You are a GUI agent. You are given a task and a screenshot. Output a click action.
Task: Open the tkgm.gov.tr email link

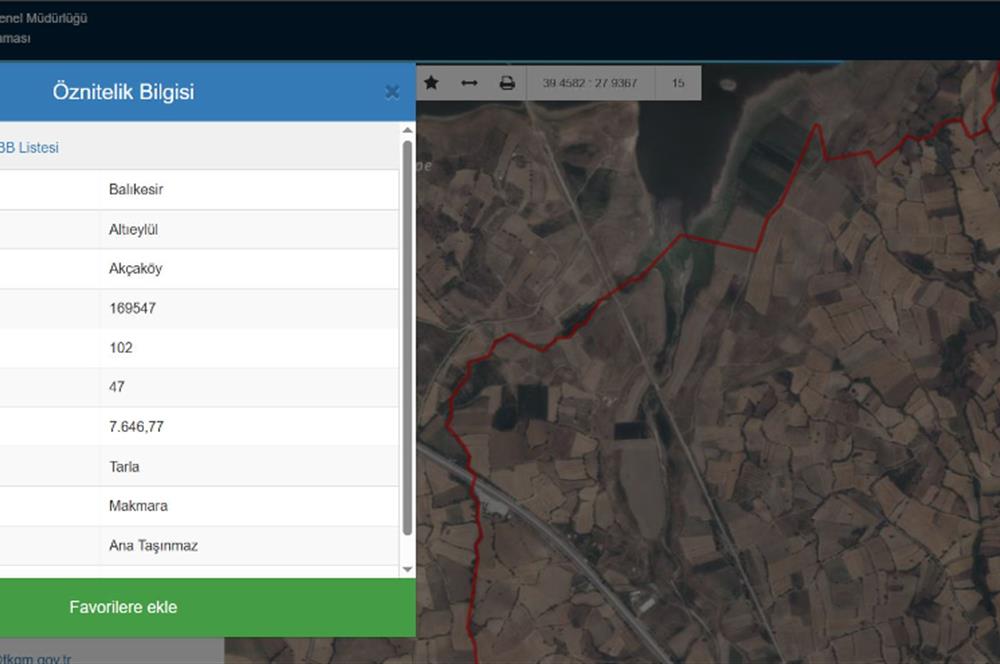pyautogui.click(x=35, y=658)
